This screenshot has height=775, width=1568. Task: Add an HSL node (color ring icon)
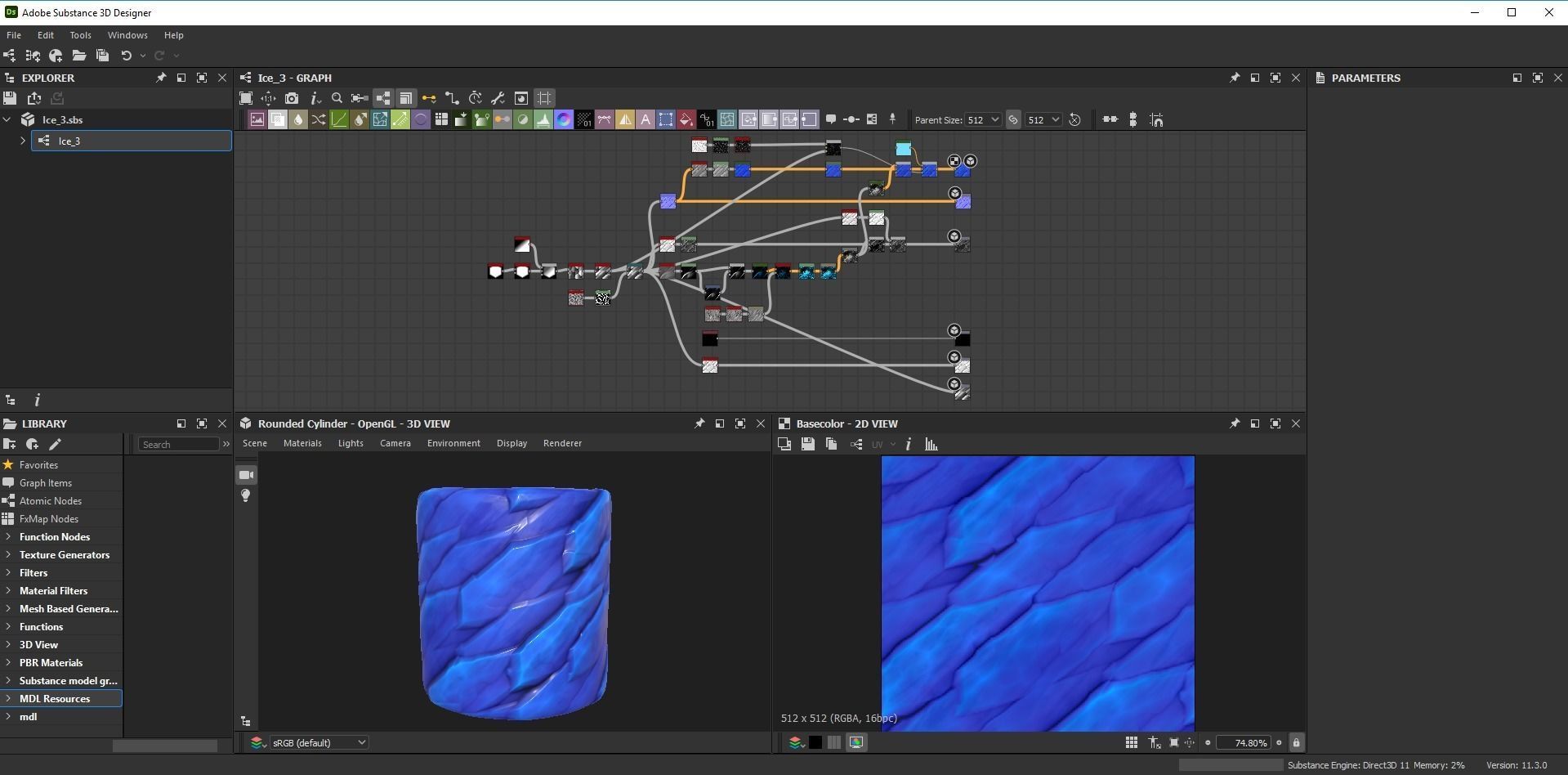pyautogui.click(x=564, y=119)
